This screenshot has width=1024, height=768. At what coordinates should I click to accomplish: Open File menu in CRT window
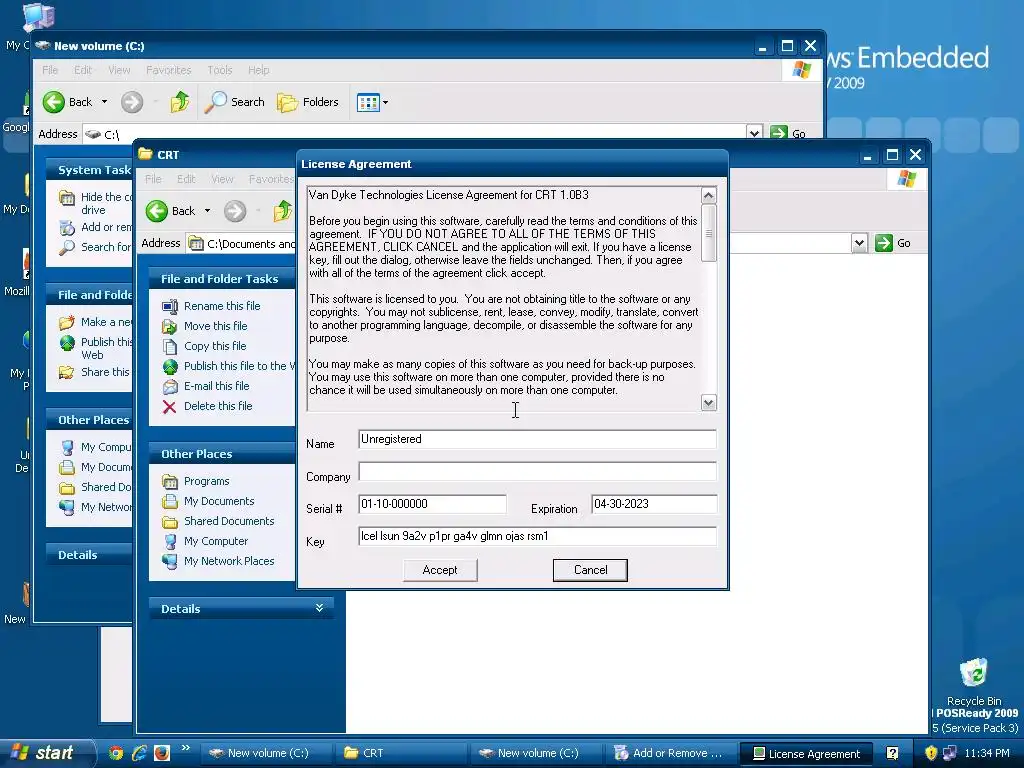tap(153, 179)
